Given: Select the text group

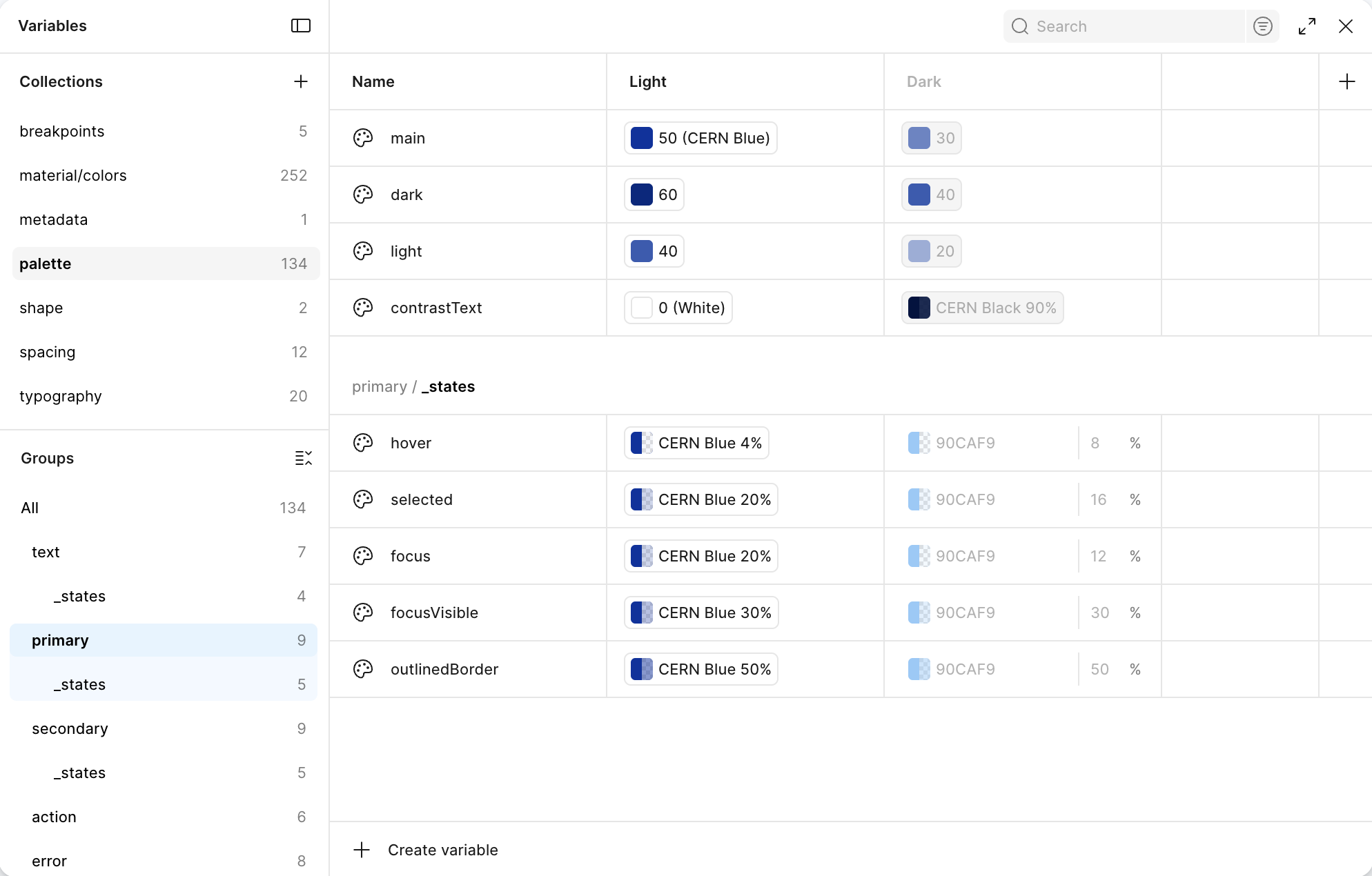Looking at the screenshot, I should point(164,552).
